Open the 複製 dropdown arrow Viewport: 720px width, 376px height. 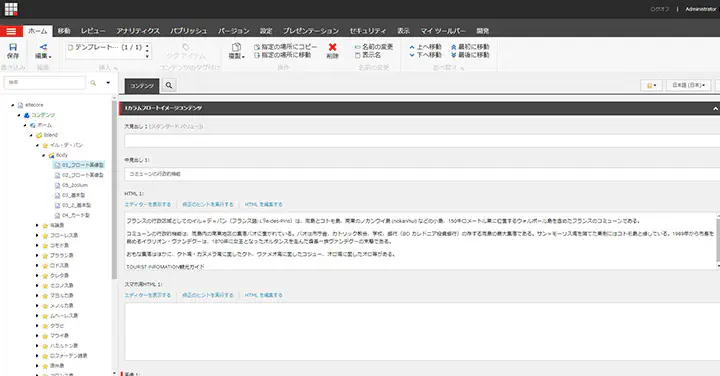pos(243,57)
